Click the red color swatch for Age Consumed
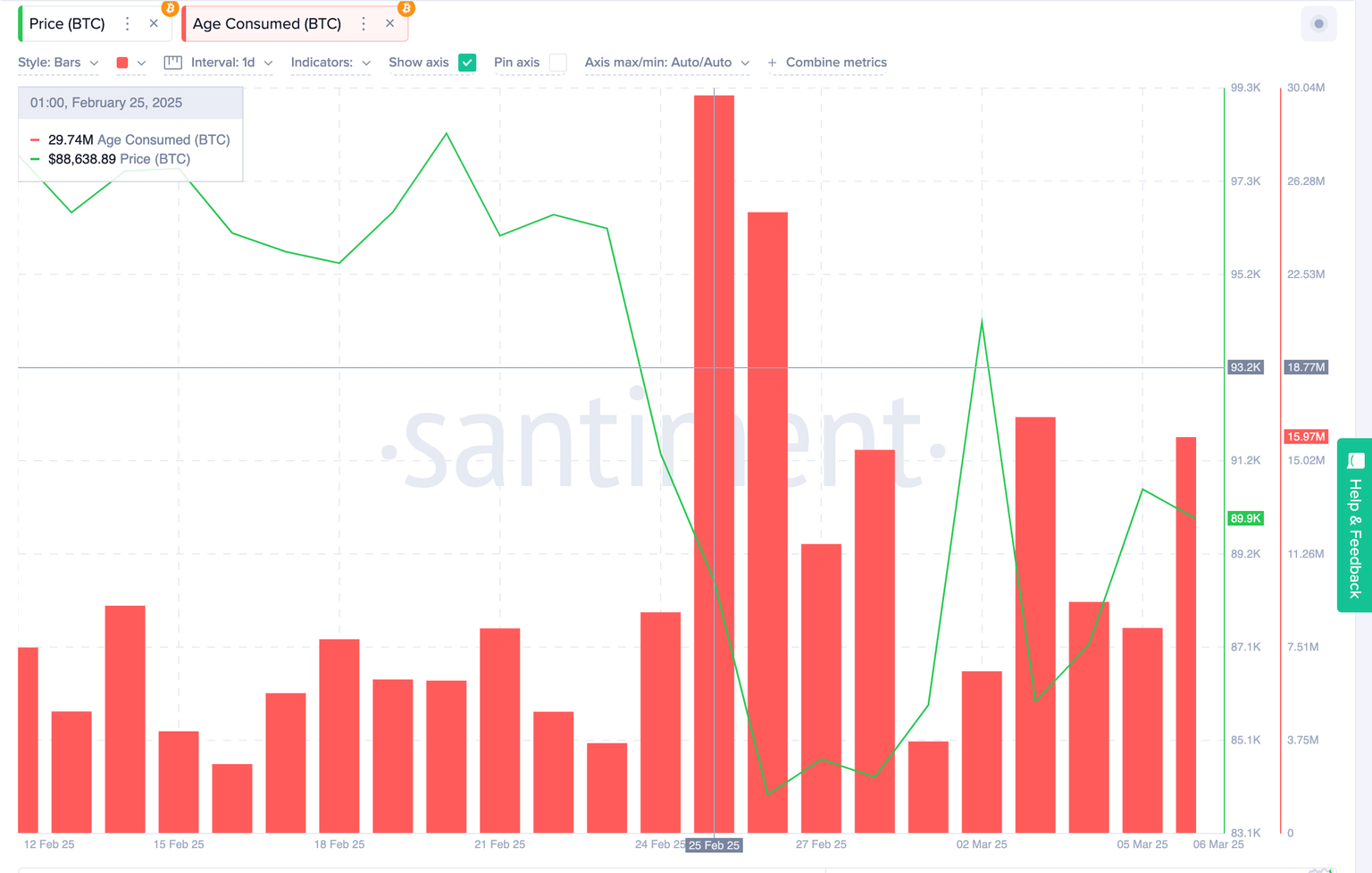Viewport: 1372px width, 873px height. (122, 63)
